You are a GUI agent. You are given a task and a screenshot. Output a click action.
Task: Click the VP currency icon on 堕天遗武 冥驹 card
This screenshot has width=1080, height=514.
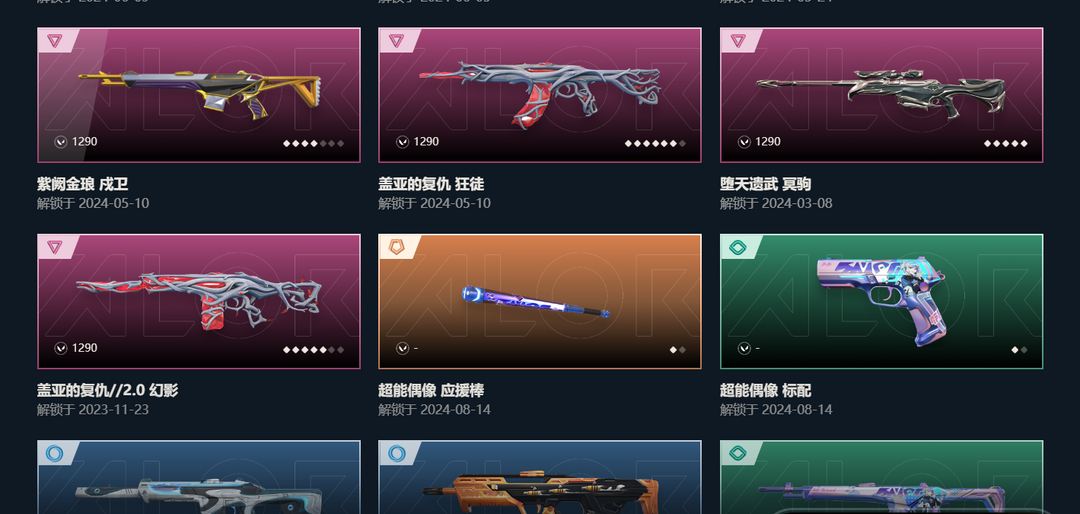[744, 142]
